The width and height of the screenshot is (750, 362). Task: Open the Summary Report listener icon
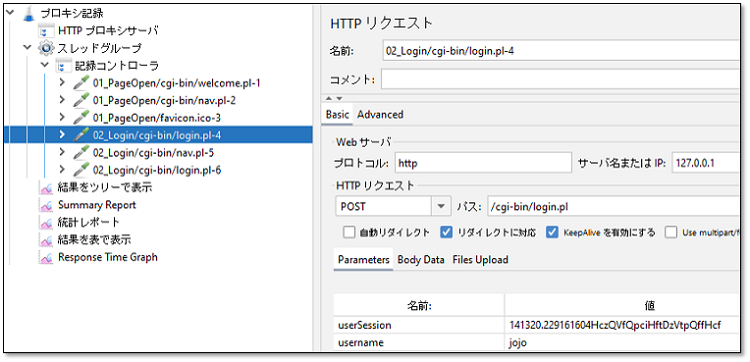pyautogui.click(x=46, y=206)
